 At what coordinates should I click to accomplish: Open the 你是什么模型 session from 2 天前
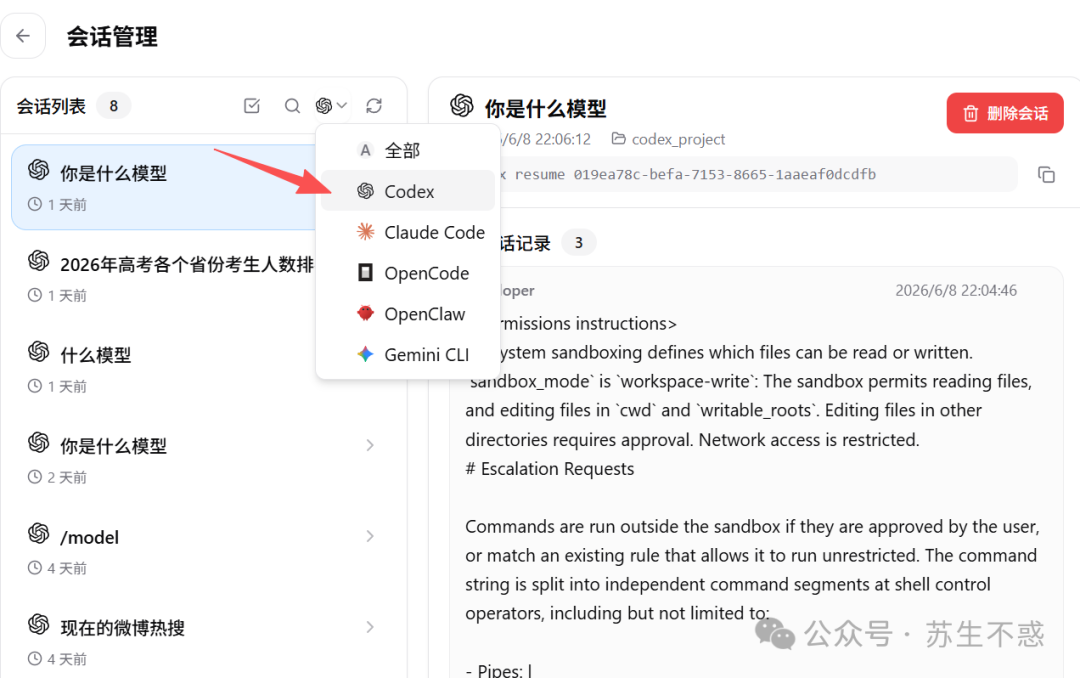pyautogui.click(x=203, y=460)
